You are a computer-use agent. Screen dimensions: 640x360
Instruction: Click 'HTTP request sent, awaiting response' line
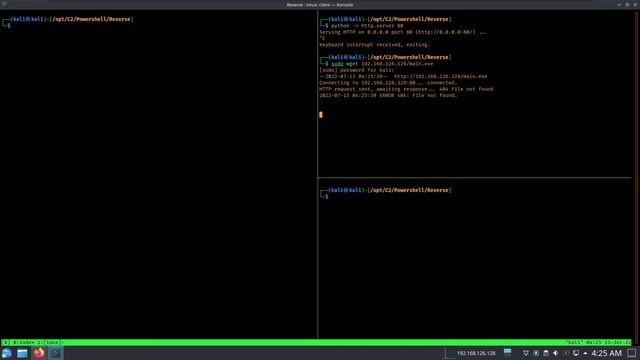click(406, 89)
